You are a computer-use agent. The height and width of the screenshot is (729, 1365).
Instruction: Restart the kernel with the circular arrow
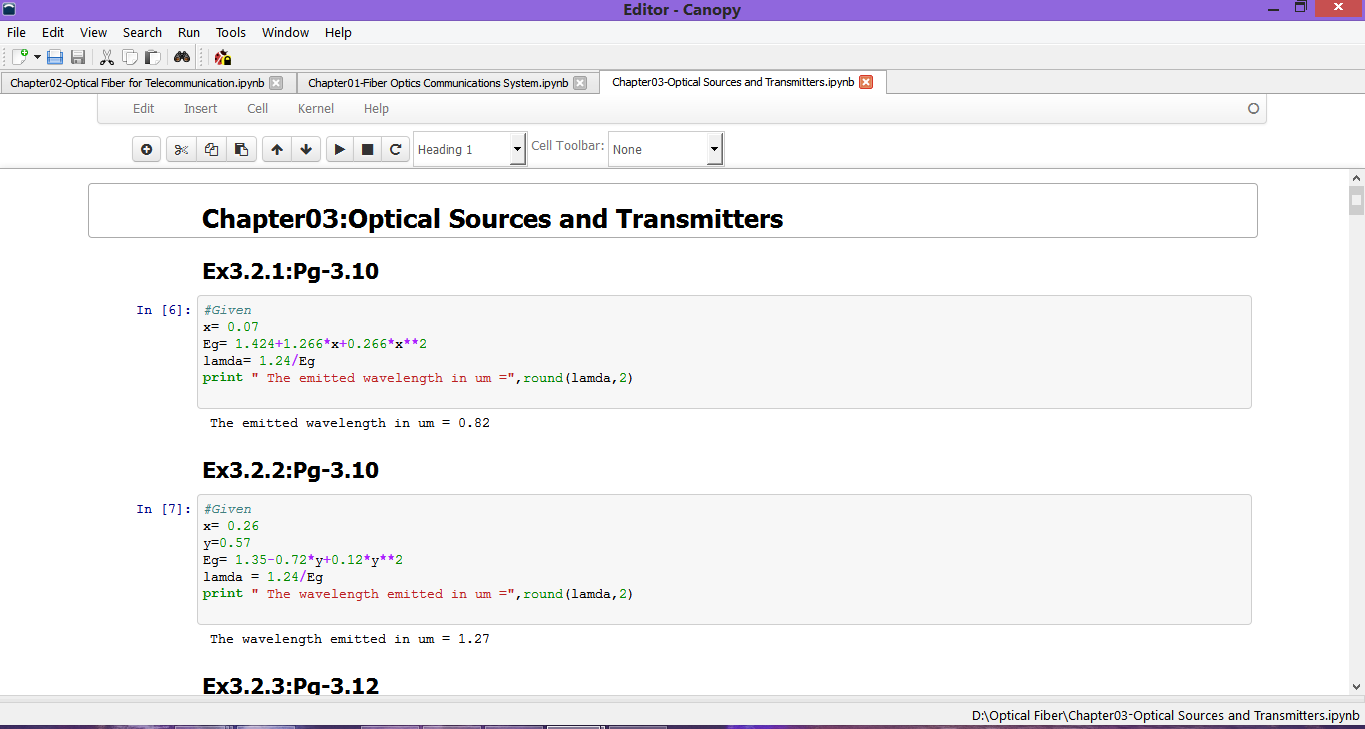[x=396, y=150]
